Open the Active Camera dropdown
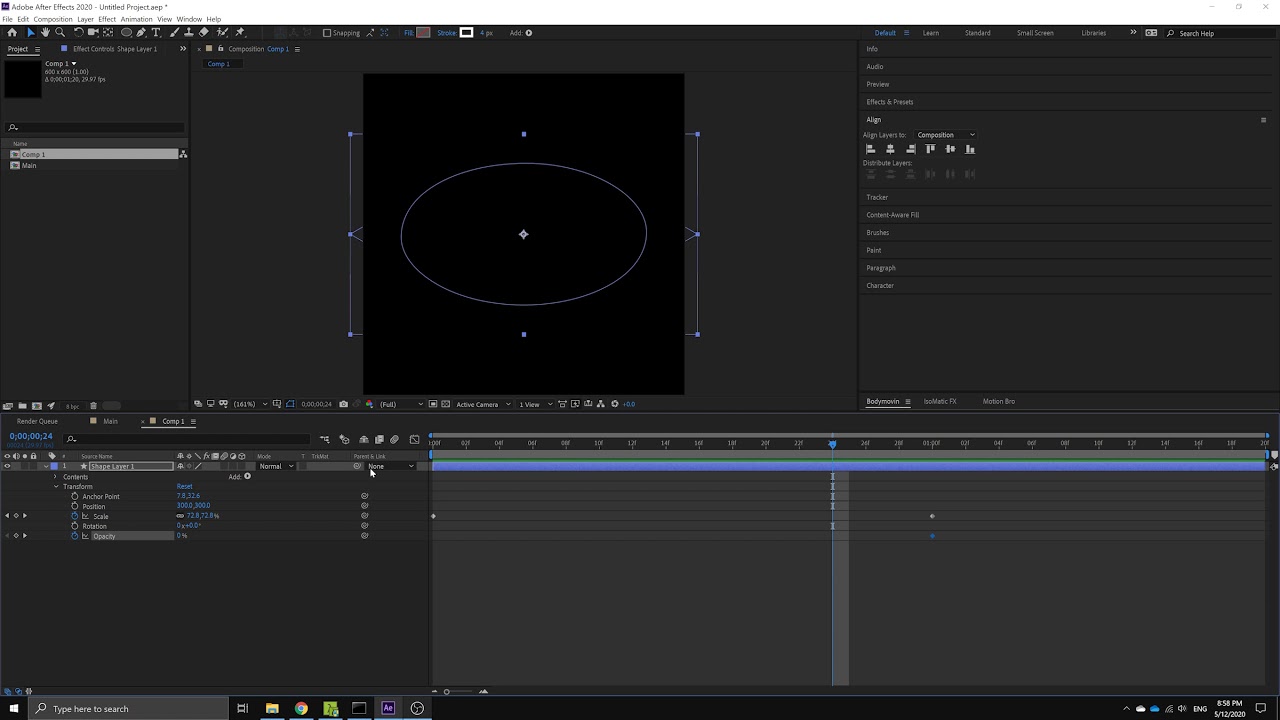The image size is (1280, 720). coord(483,404)
